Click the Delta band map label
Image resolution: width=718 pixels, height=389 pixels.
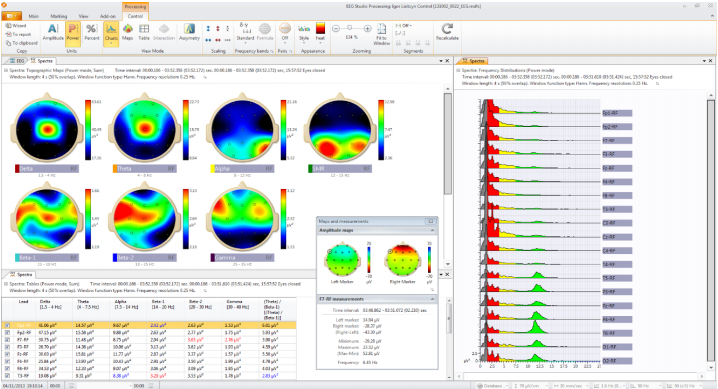[x=47, y=169]
